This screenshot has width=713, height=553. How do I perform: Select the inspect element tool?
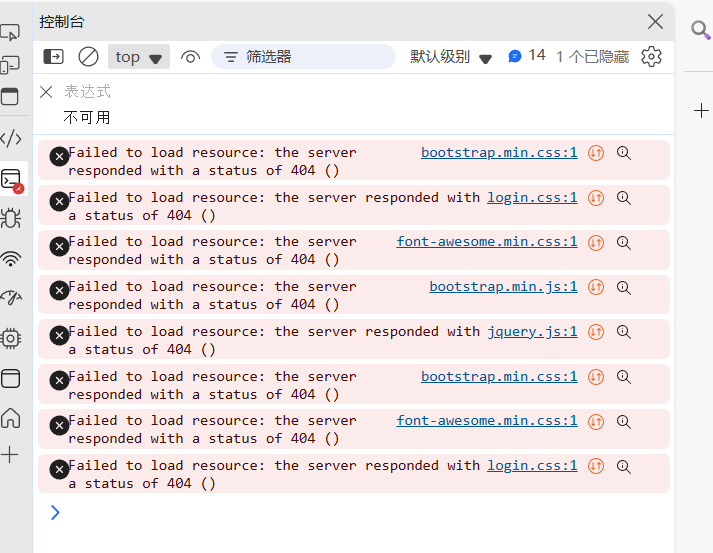click(x=10, y=32)
